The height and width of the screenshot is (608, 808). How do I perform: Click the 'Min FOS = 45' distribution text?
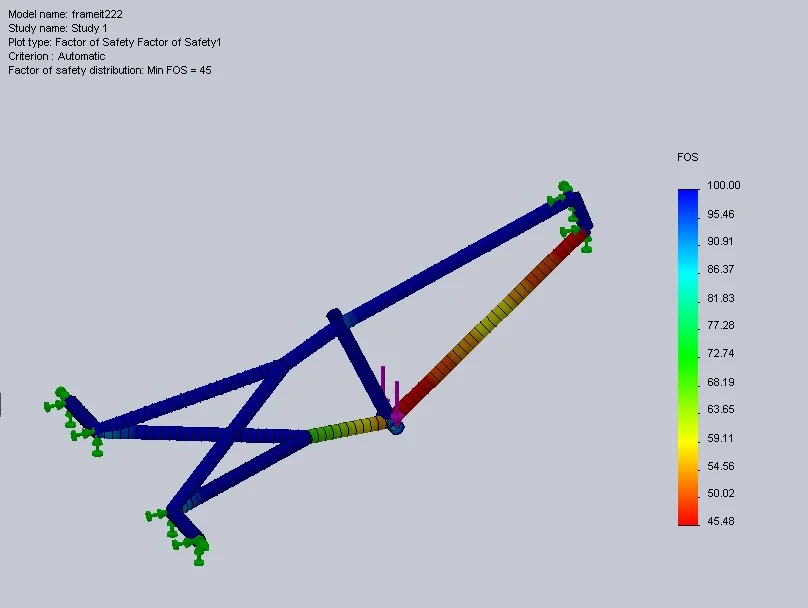click(110, 70)
